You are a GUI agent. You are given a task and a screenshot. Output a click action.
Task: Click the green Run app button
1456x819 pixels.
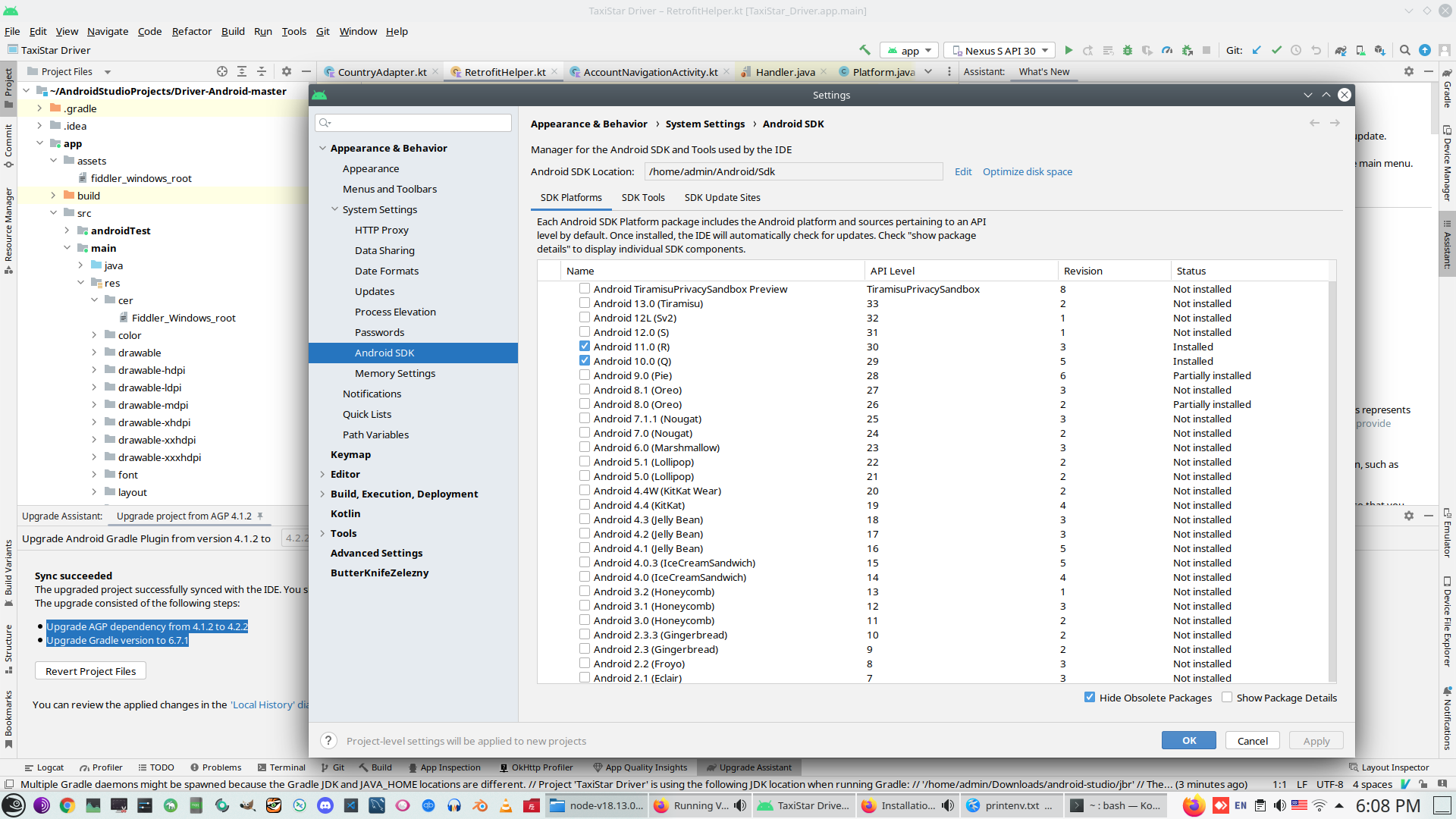coord(1068,51)
